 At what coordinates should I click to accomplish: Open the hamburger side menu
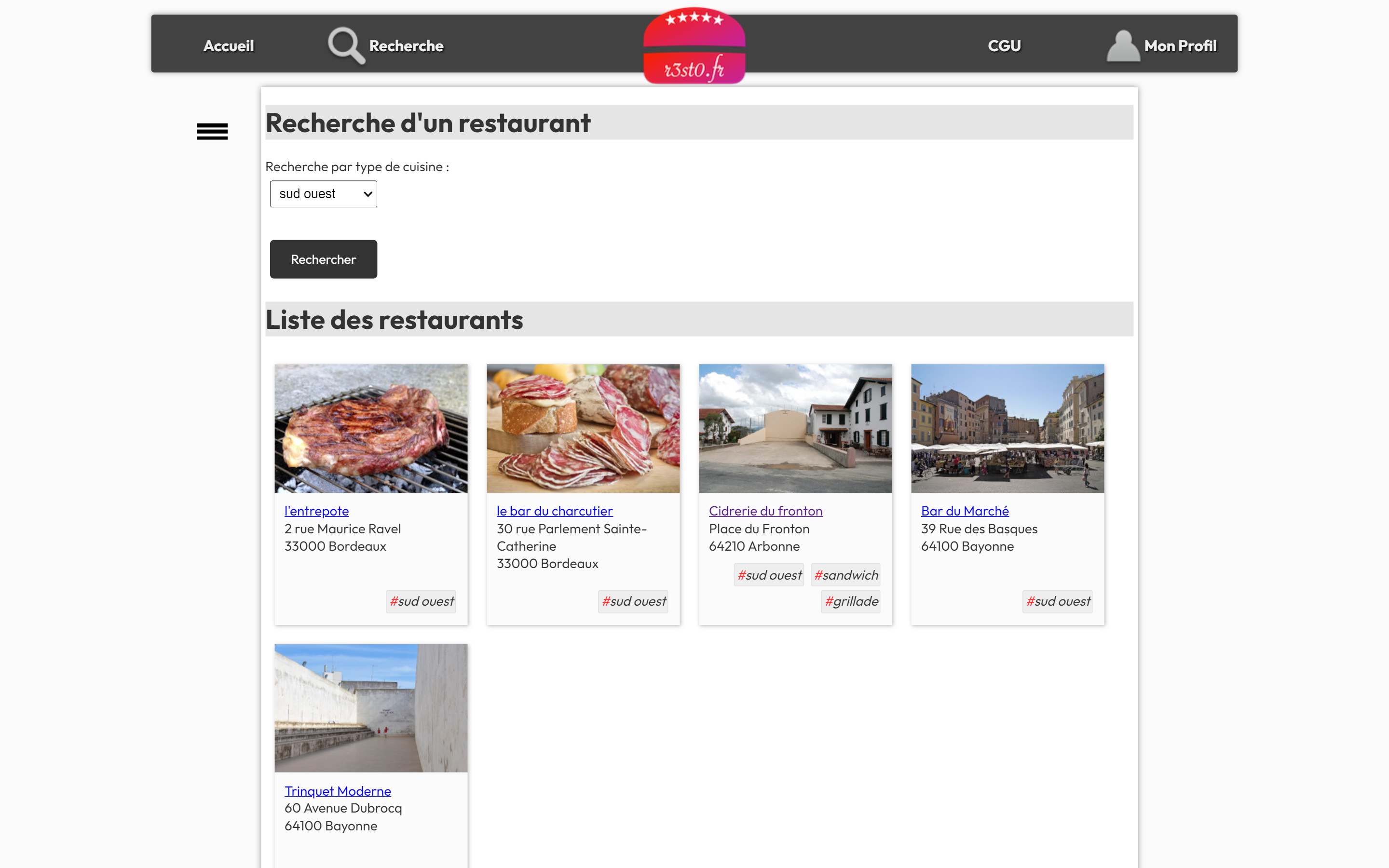212,132
